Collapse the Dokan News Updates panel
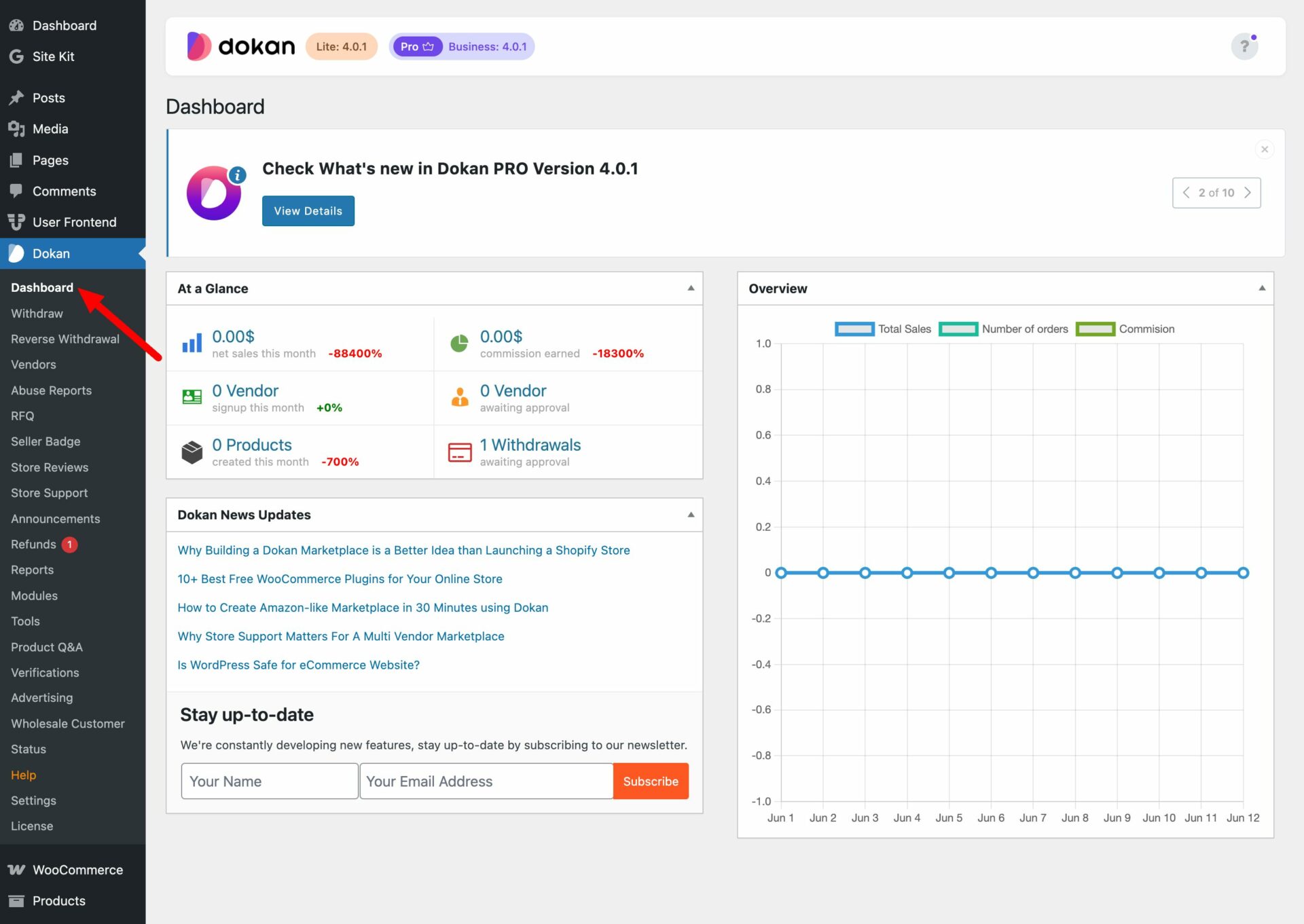 691,515
